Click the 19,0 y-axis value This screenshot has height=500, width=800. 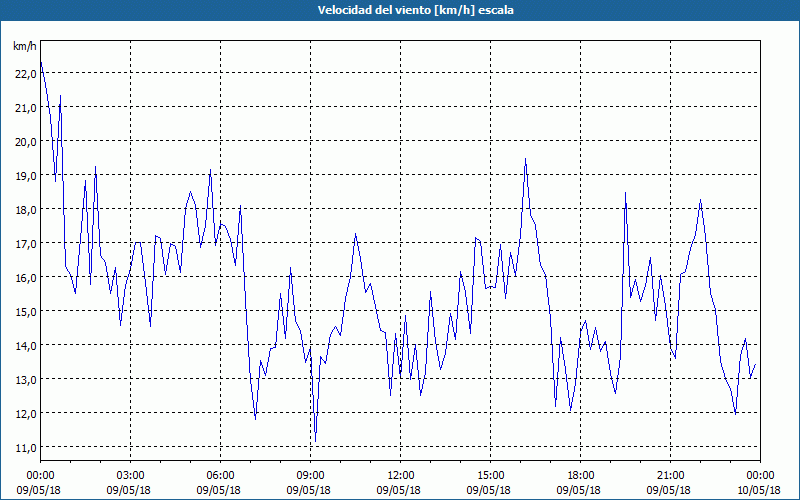[26, 176]
